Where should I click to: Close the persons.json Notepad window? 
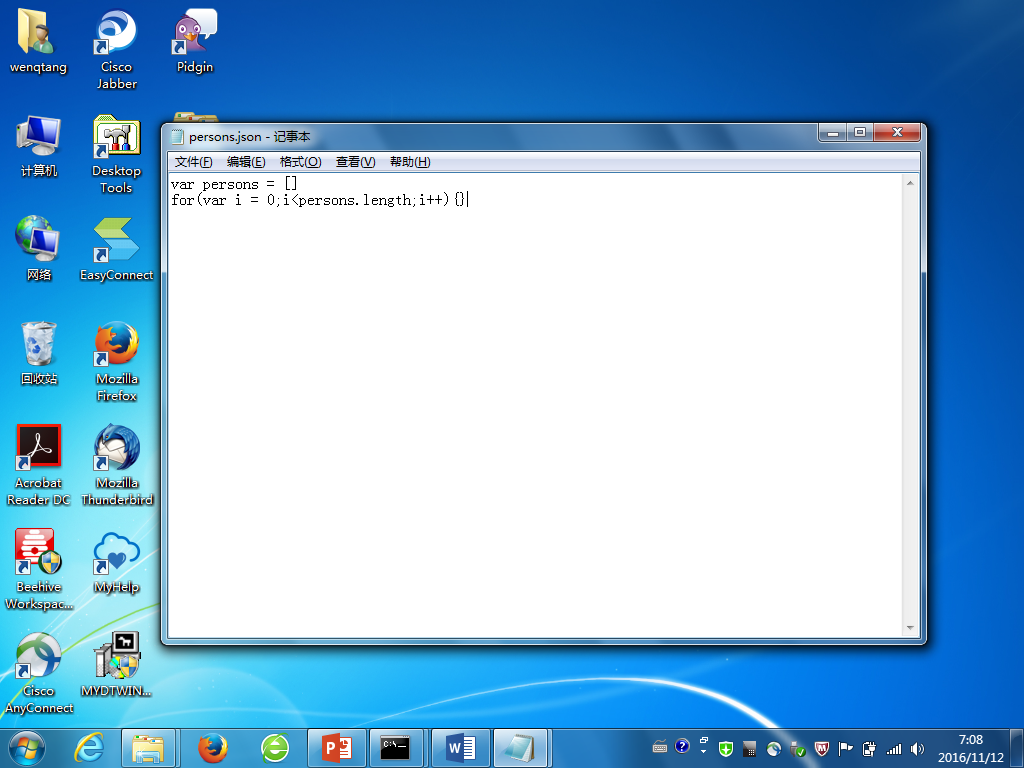897,133
